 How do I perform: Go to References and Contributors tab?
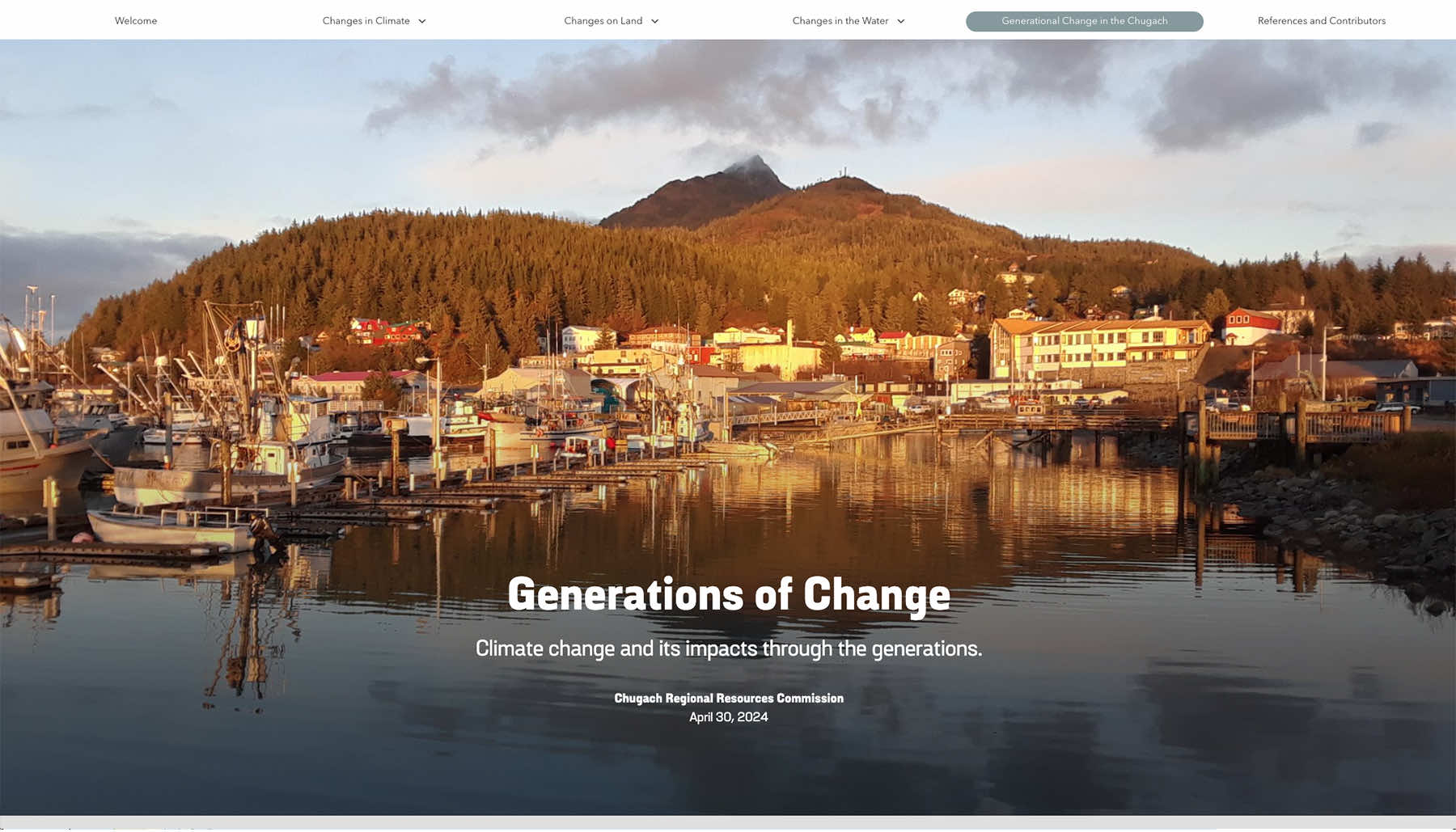click(1321, 21)
